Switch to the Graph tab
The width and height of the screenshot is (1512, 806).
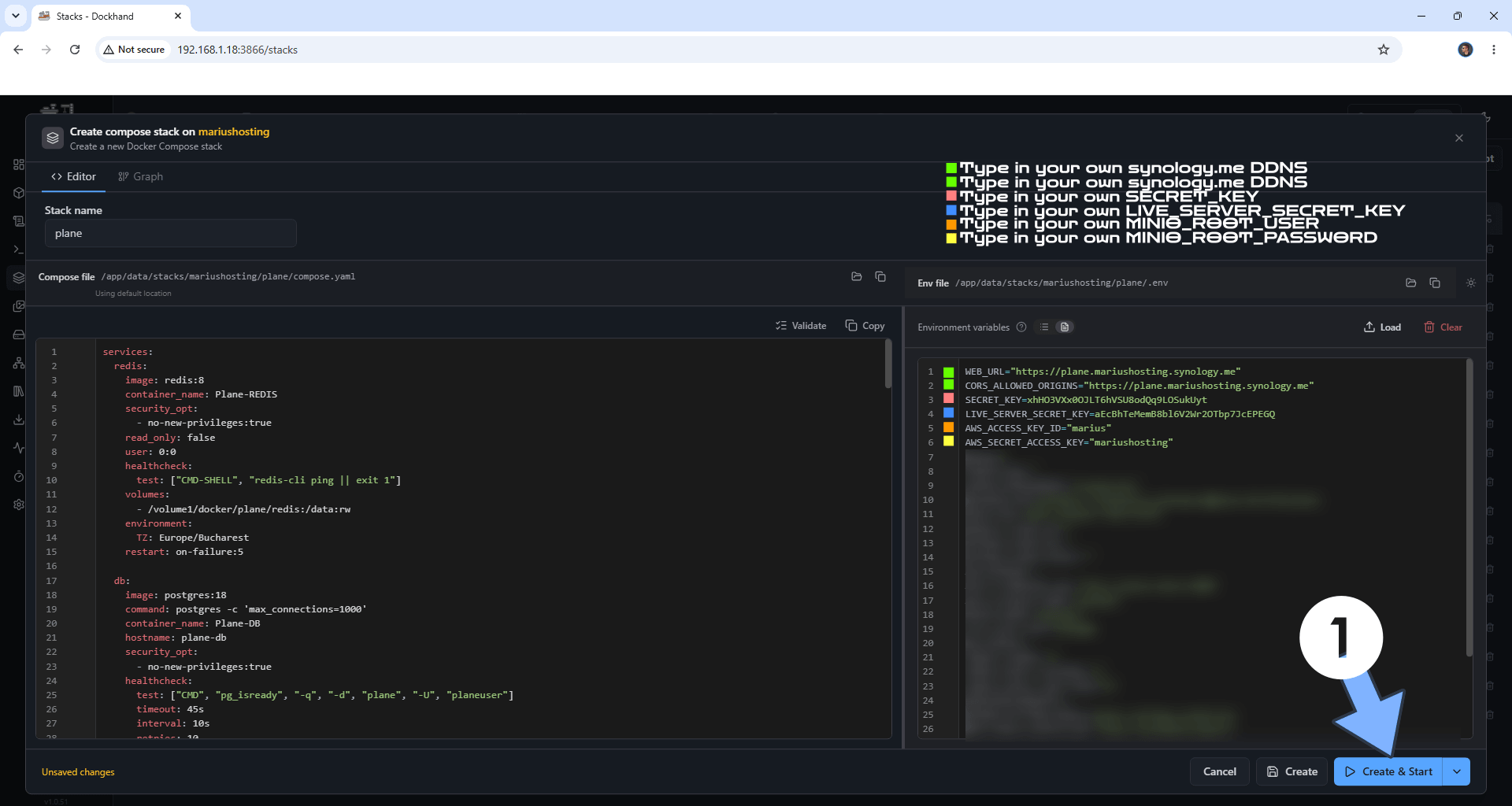pos(140,177)
